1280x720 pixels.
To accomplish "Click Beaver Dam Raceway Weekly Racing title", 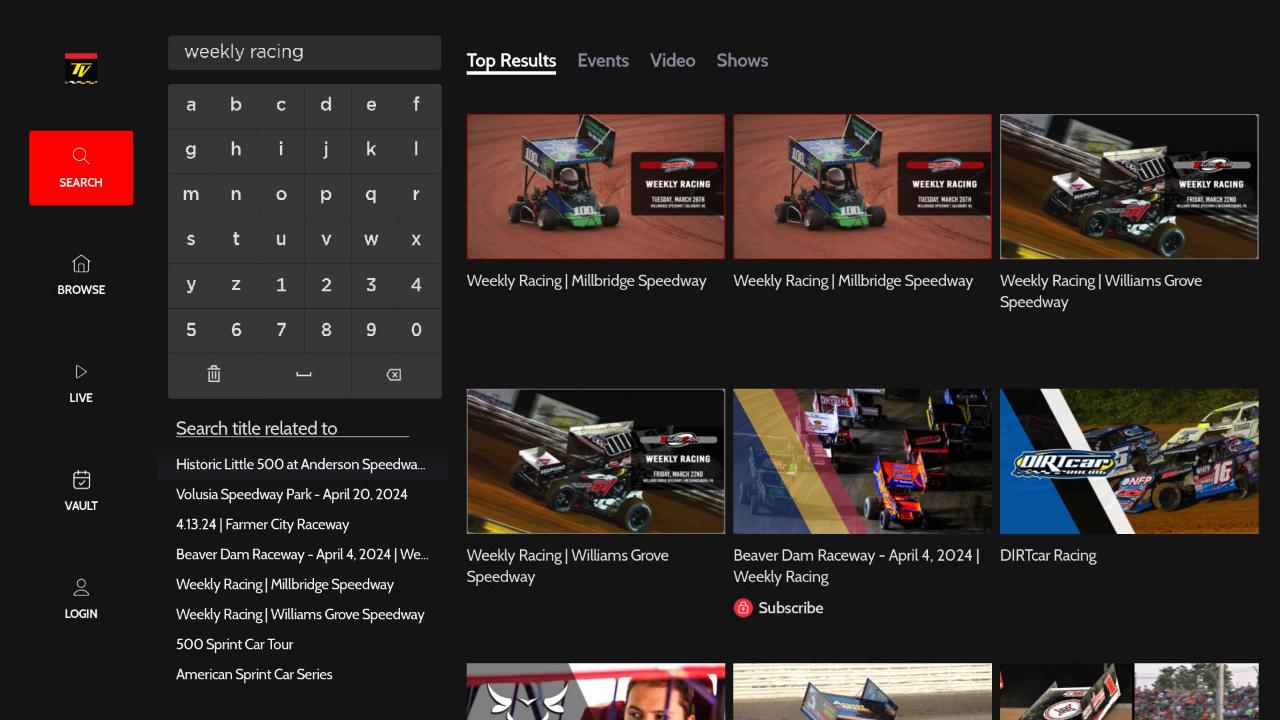I will click(x=856, y=566).
